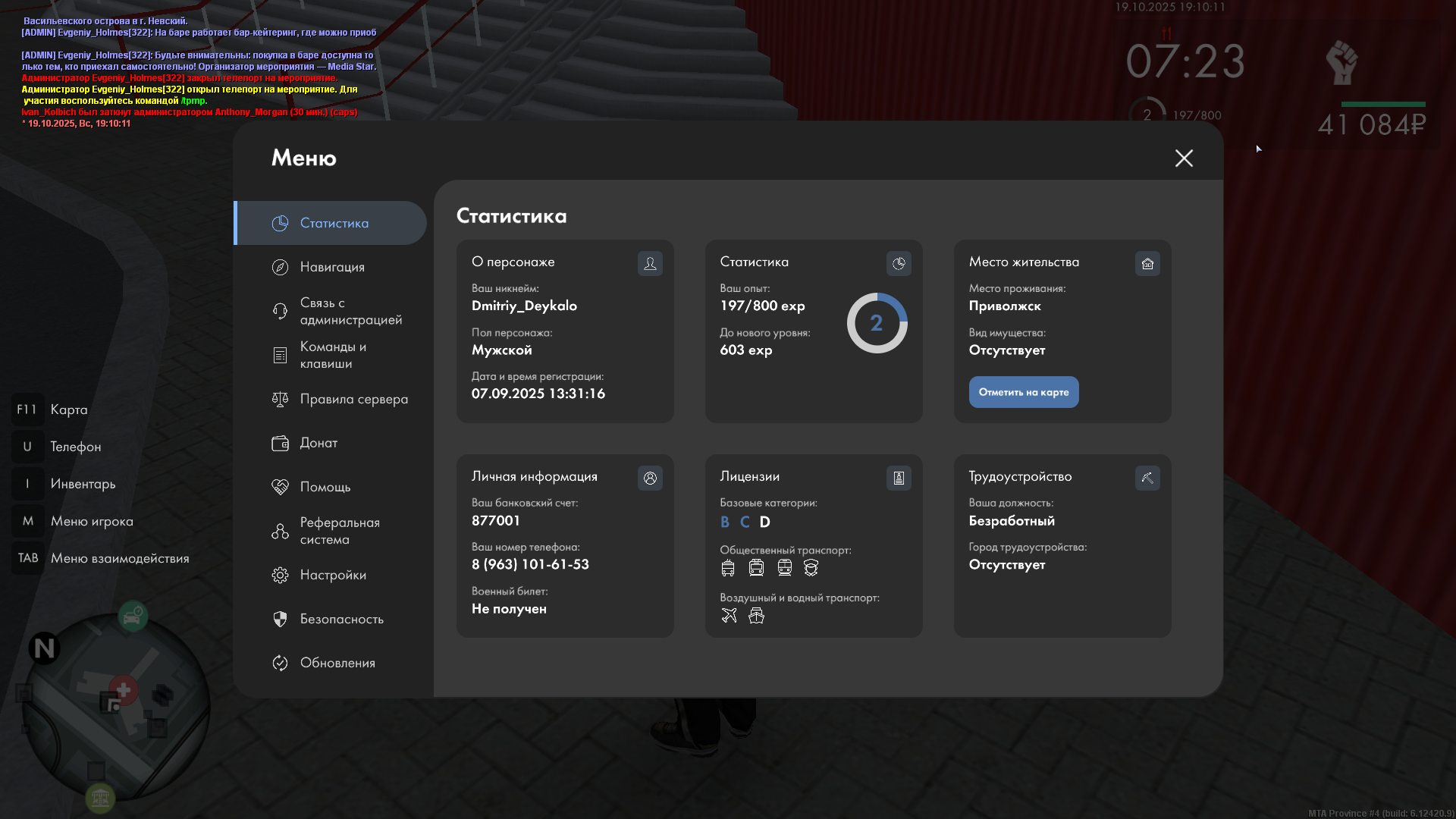
Task: Click the pickaxe icon in Трудоустройство card
Action: [x=1147, y=478]
